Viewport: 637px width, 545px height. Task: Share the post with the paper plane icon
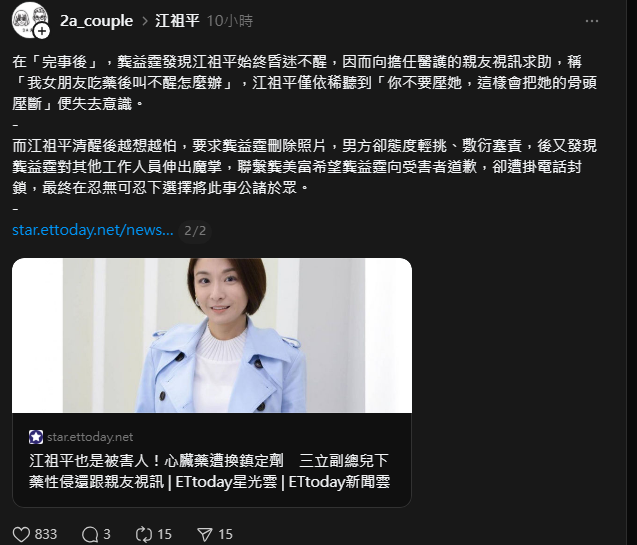[x=204, y=534]
